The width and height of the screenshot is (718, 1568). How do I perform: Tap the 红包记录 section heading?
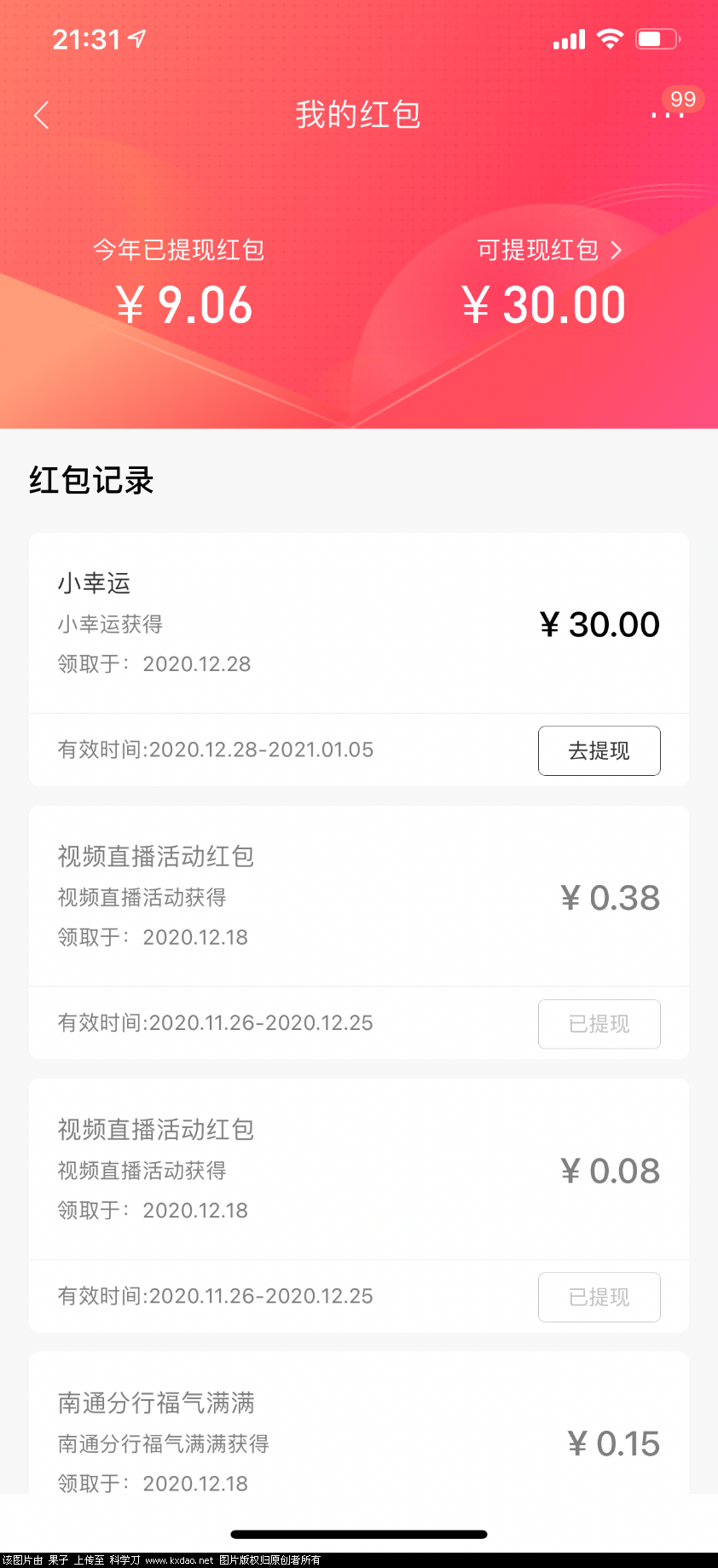(91, 480)
